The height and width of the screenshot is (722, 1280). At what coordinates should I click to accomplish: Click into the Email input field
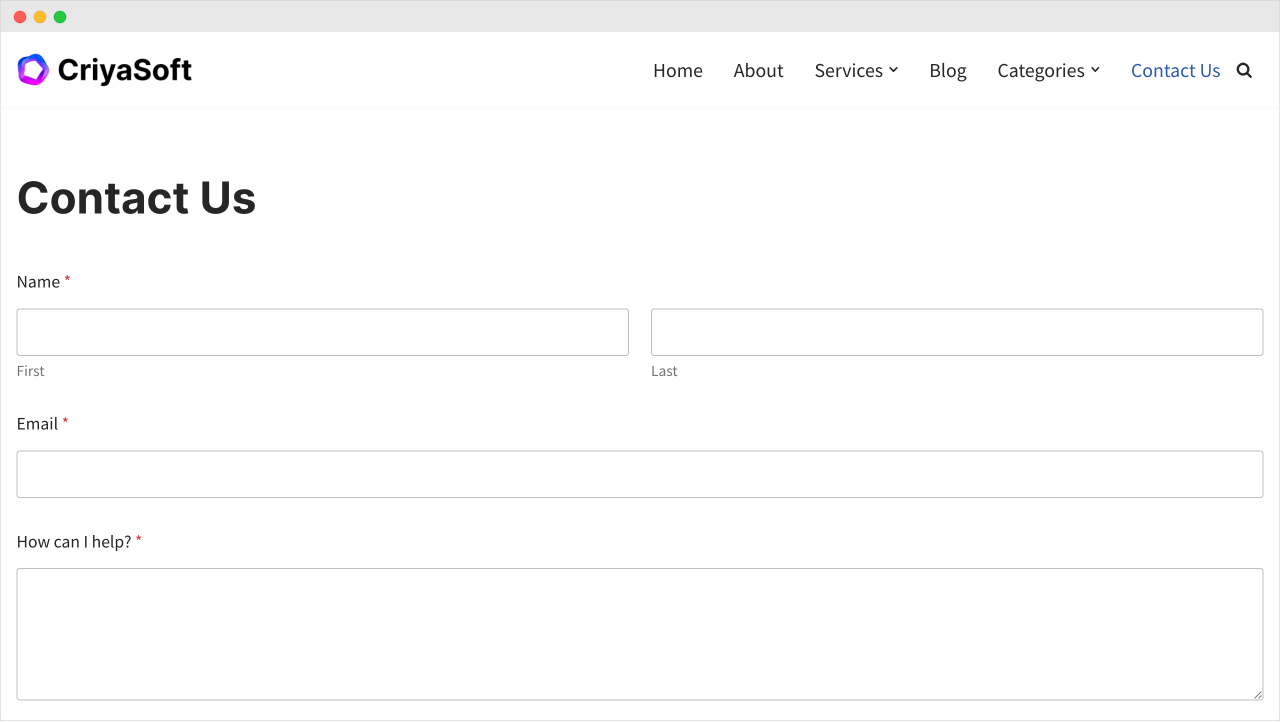(640, 474)
